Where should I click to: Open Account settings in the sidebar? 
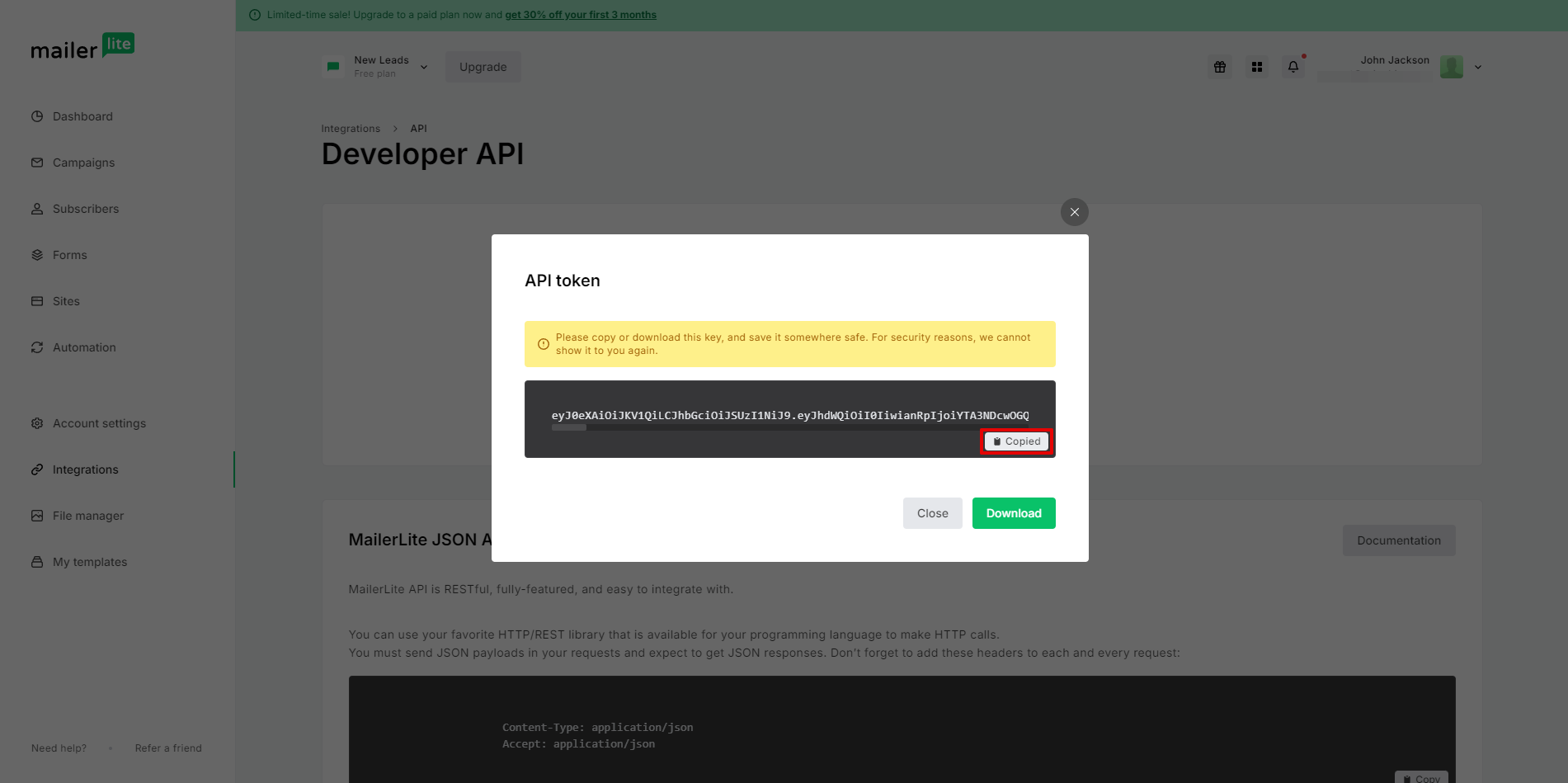tap(99, 423)
